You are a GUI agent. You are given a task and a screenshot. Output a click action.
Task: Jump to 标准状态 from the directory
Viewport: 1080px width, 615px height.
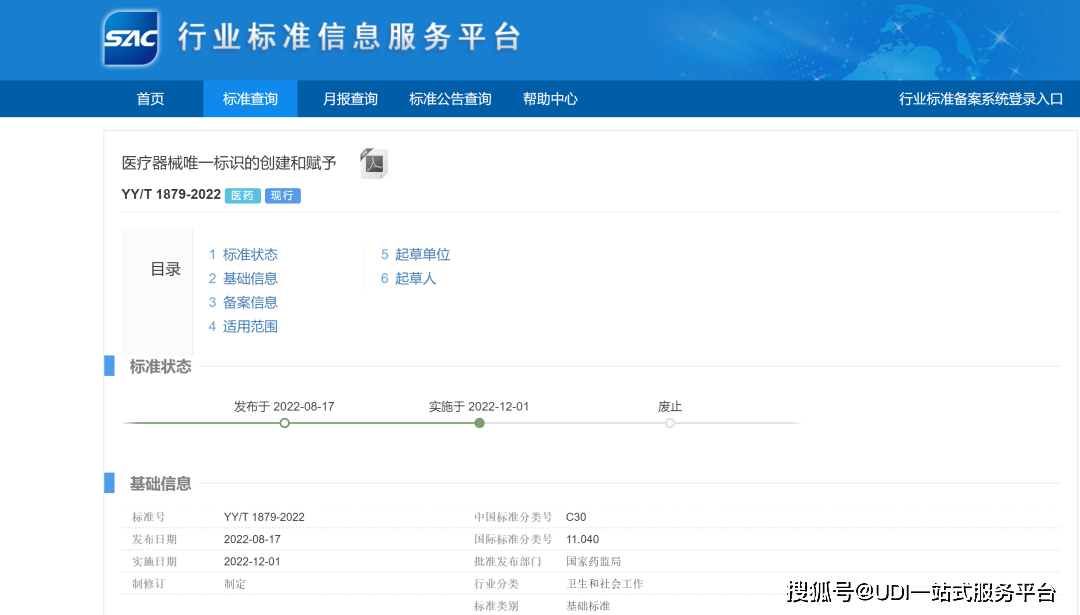(x=251, y=254)
